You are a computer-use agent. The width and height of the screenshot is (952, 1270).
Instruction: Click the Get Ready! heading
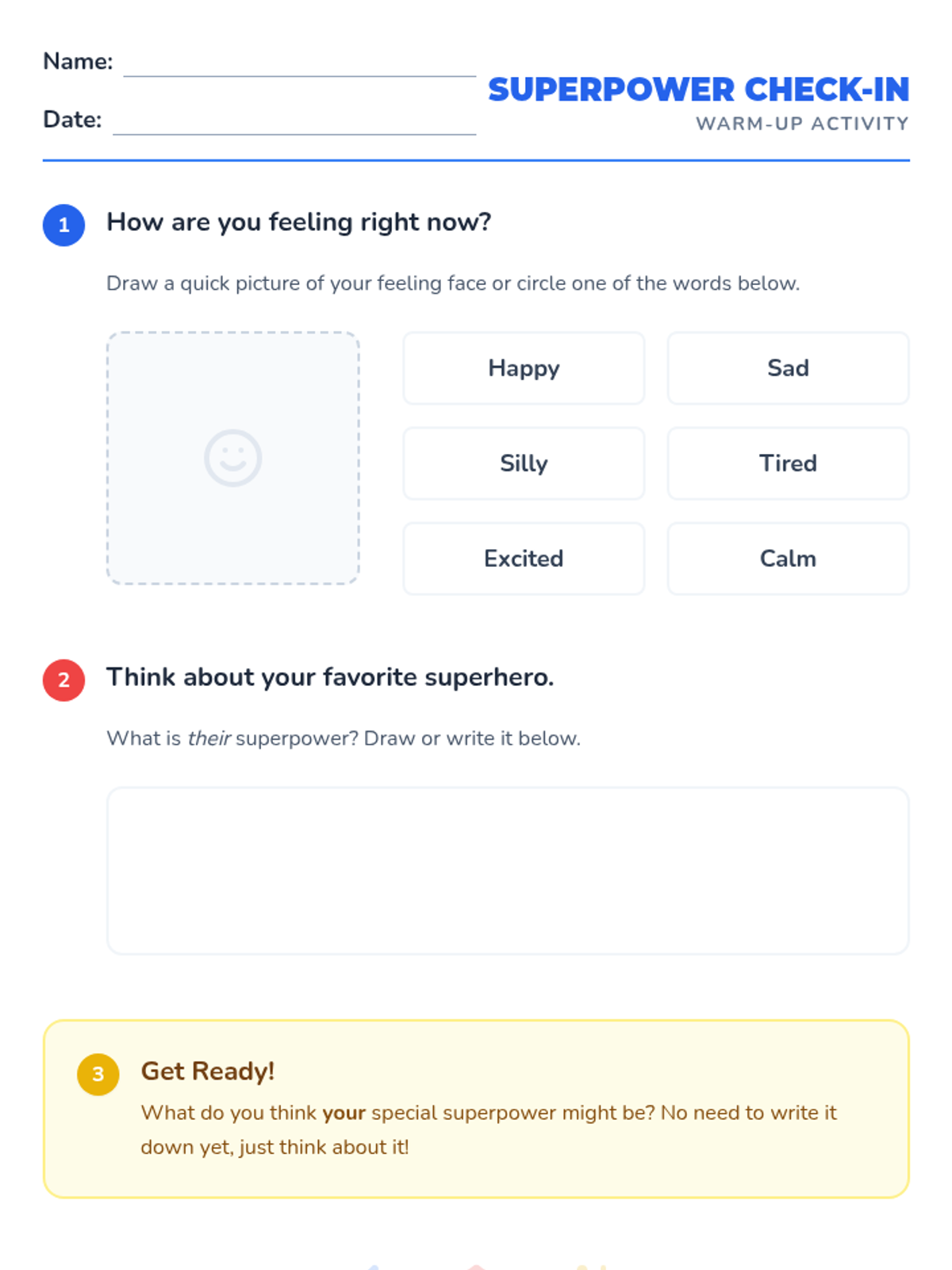(208, 1072)
